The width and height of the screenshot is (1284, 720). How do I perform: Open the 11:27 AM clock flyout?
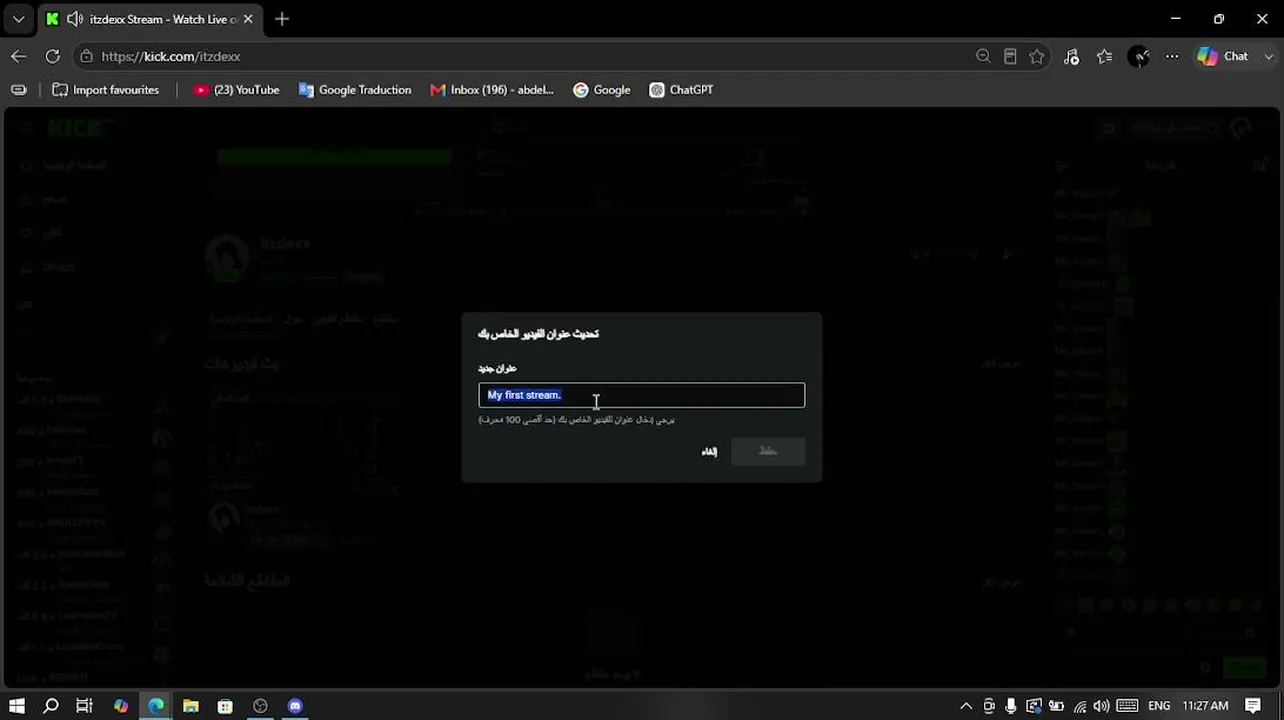[x=1205, y=706]
